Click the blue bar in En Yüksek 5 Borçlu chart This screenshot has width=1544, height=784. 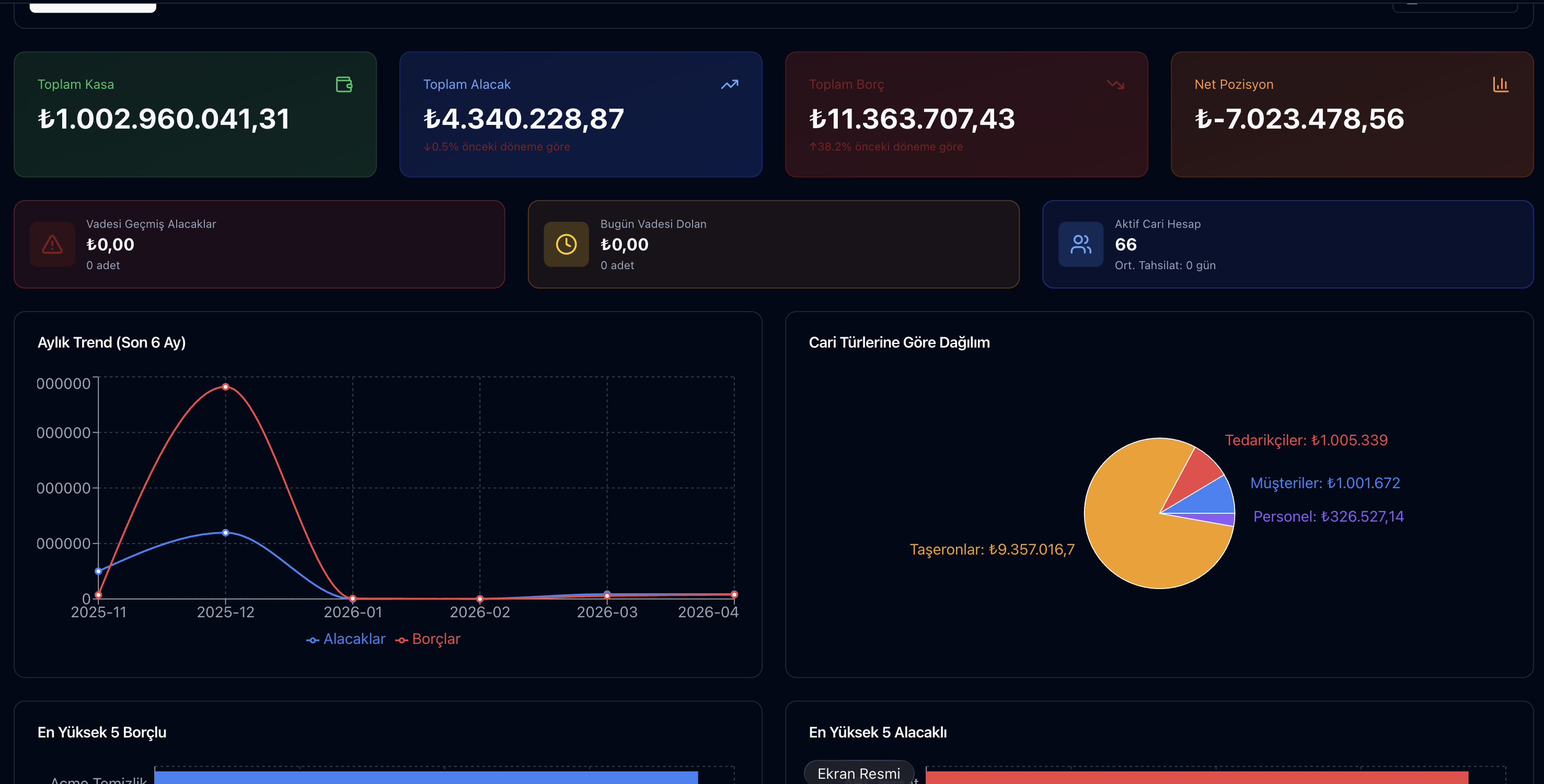(x=426, y=777)
